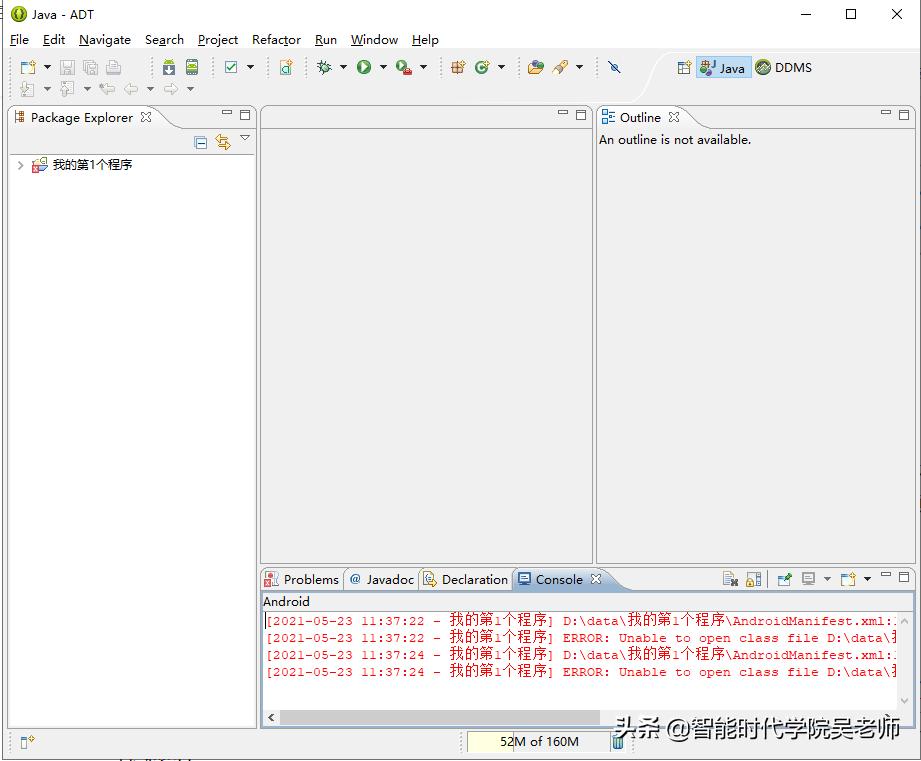Collapse all in Package Explorer

201,142
